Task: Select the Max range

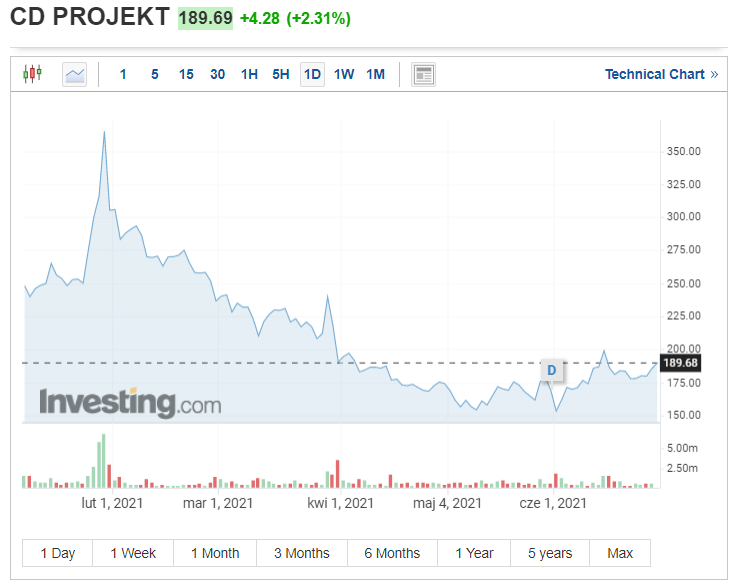Action: point(620,553)
